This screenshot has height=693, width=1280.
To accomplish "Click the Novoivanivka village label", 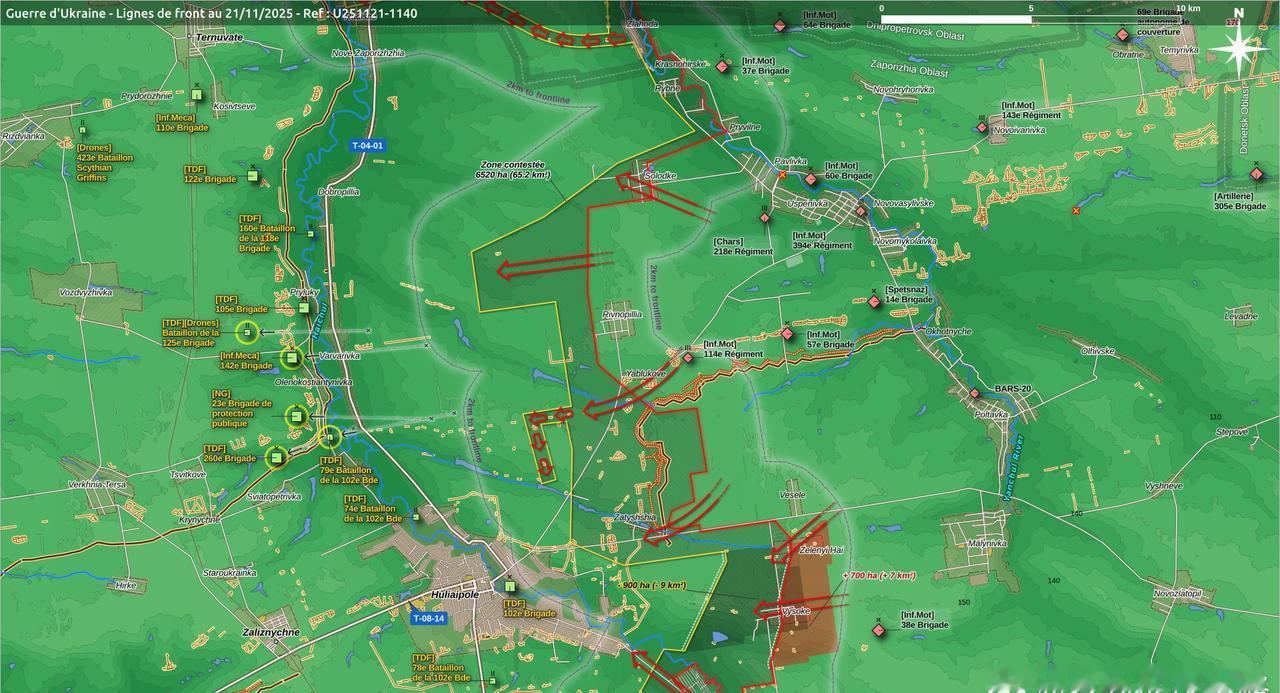I will tap(1020, 130).
